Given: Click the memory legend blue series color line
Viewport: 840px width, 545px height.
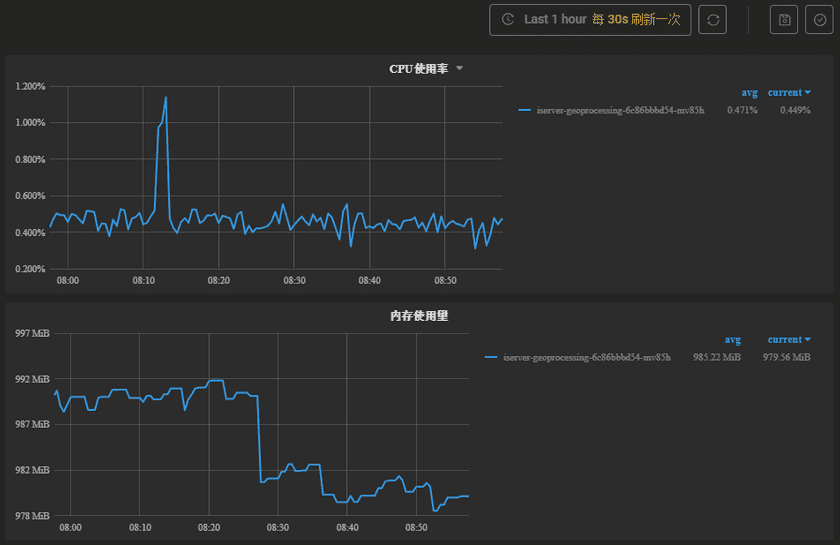Looking at the screenshot, I should coord(491,357).
